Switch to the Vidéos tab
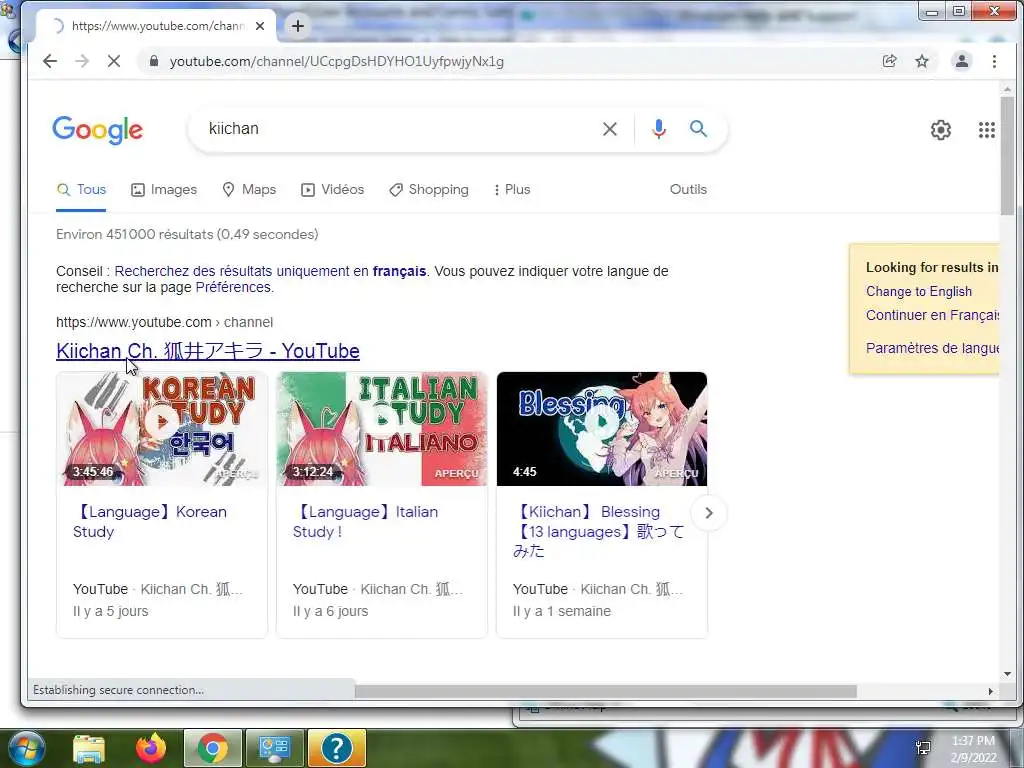The image size is (1024, 768). (x=332, y=190)
